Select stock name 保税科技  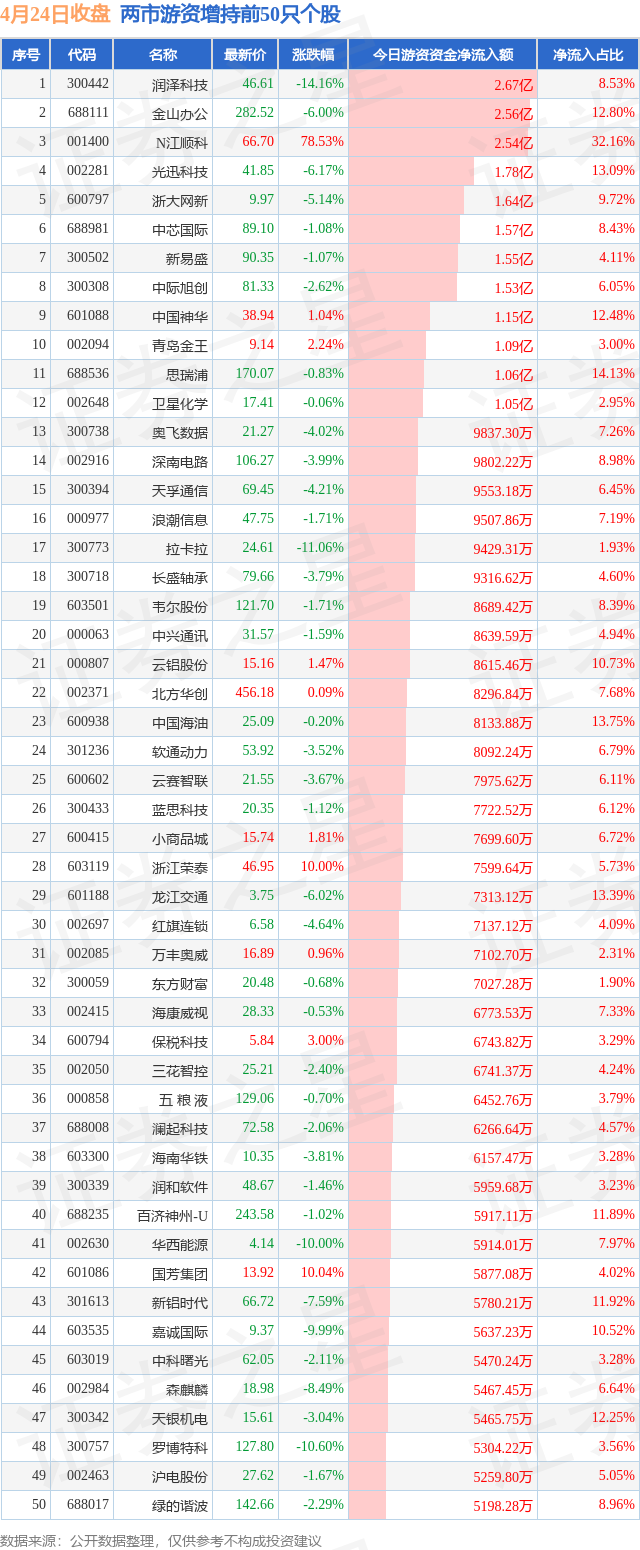[180, 1041]
